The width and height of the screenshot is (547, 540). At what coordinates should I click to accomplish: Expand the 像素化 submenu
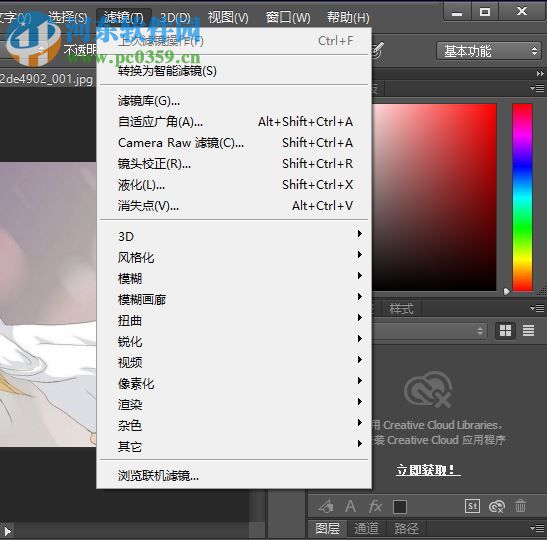pos(234,383)
